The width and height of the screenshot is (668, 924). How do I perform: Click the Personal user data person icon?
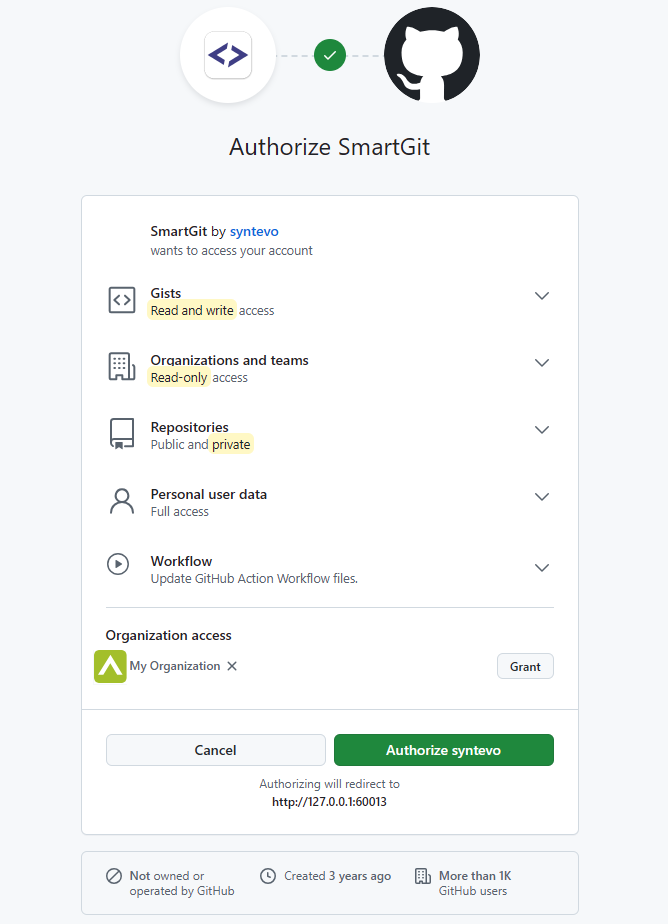coord(121,500)
